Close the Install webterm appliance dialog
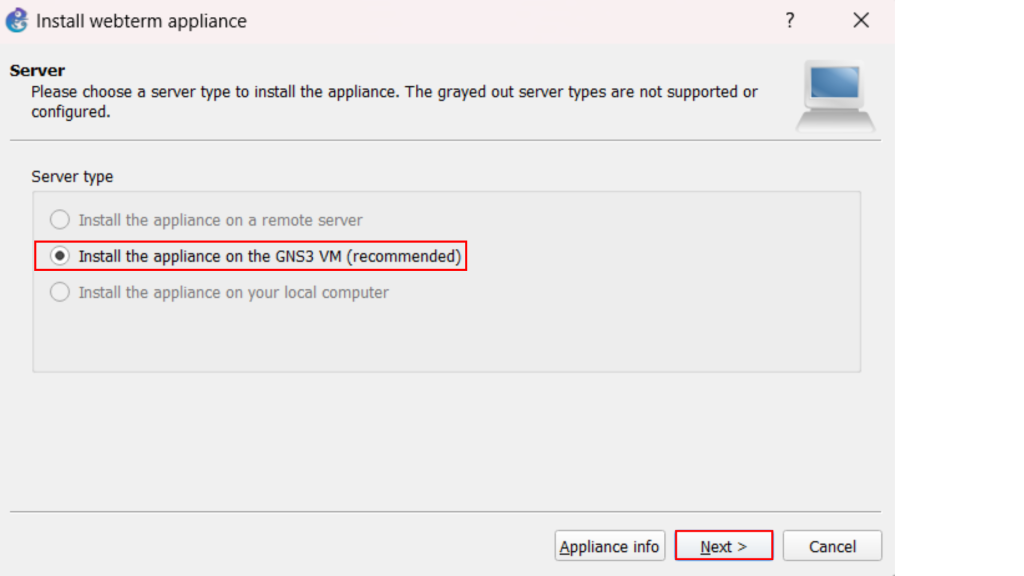This screenshot has width=1024, height=576. point(860,20)
